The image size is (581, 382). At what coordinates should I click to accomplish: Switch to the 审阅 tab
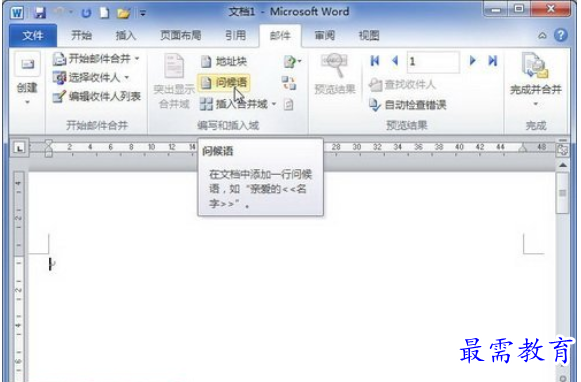tap(325, 36)
